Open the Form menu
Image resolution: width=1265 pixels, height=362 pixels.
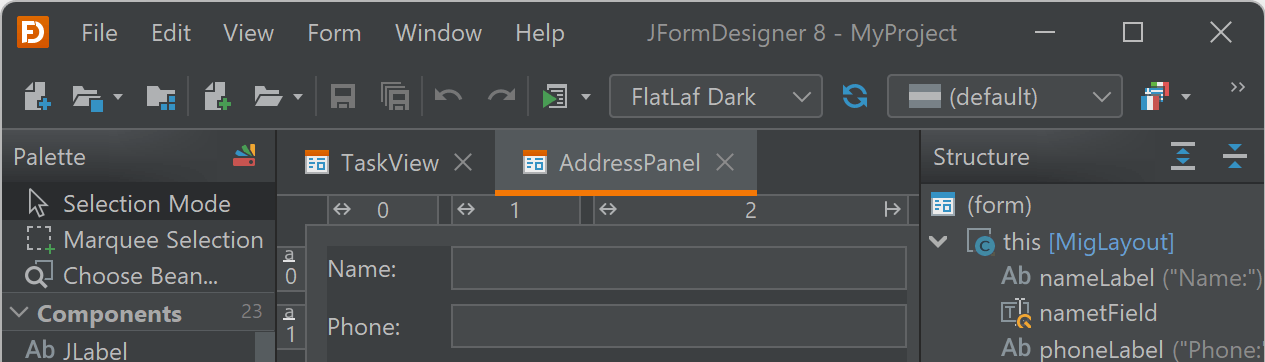pos(334,33)
